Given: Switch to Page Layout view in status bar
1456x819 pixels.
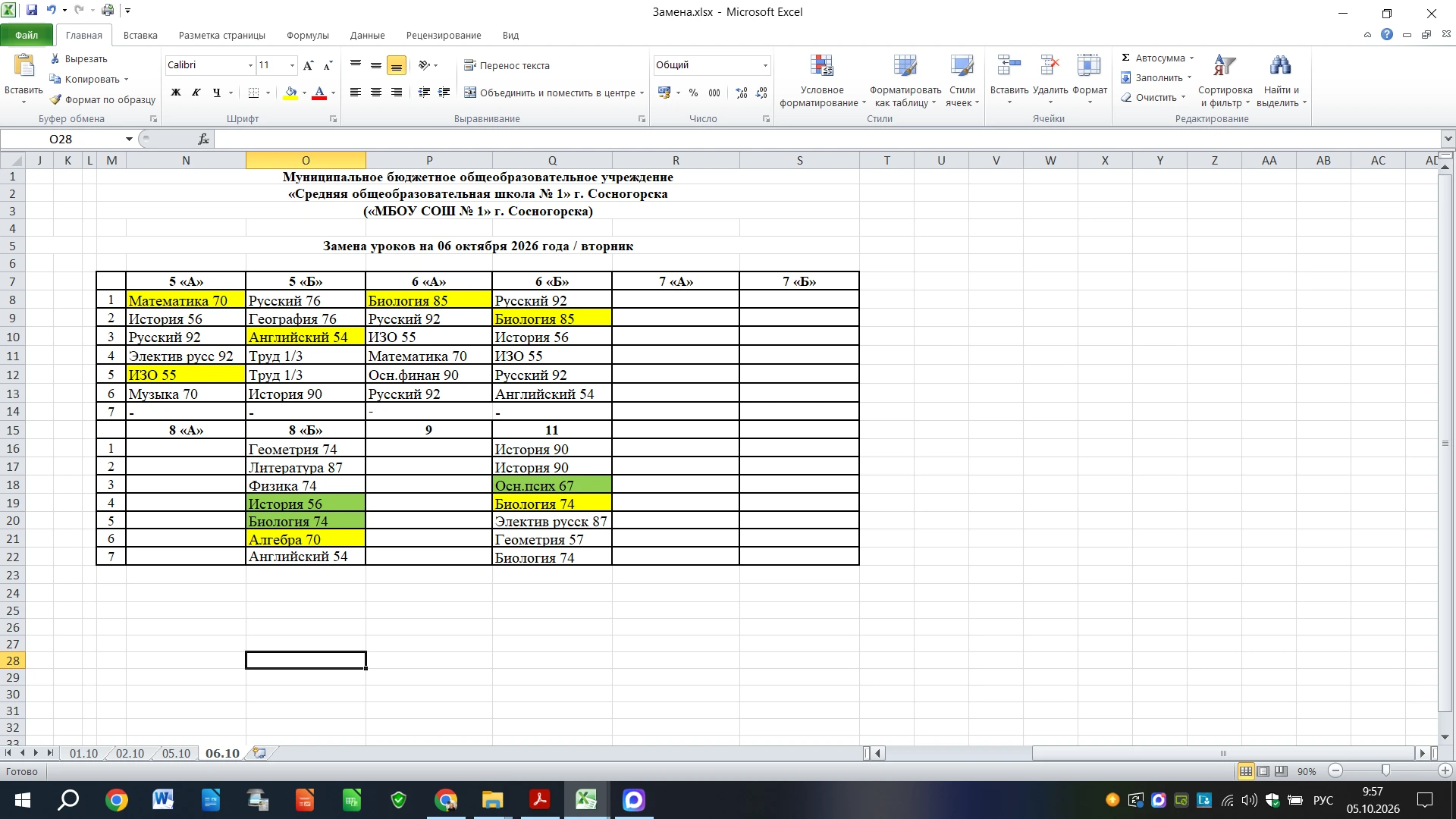Looking at the screenshot, I should point(1263,771).
